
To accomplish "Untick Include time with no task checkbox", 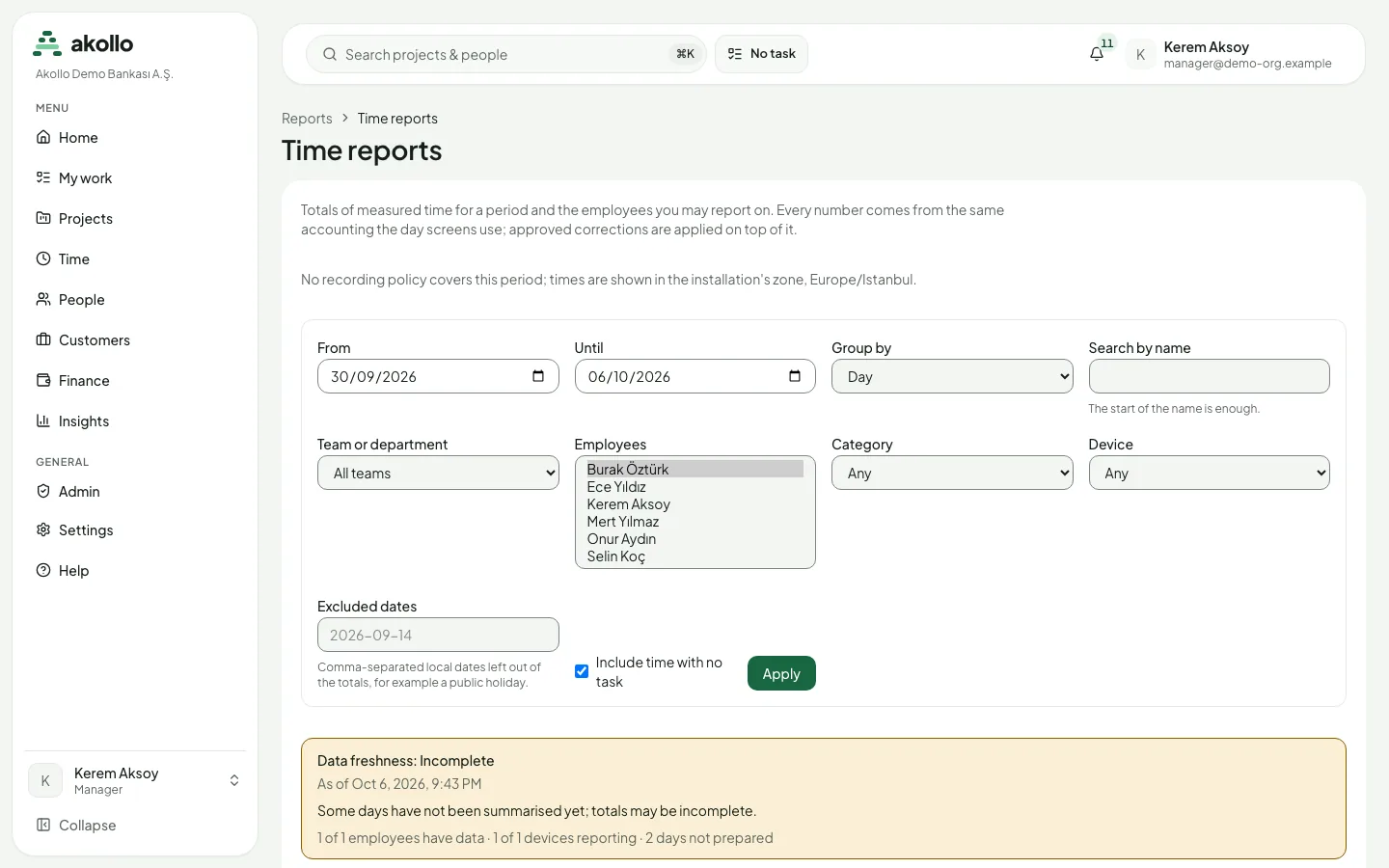I will pos(582,671).
